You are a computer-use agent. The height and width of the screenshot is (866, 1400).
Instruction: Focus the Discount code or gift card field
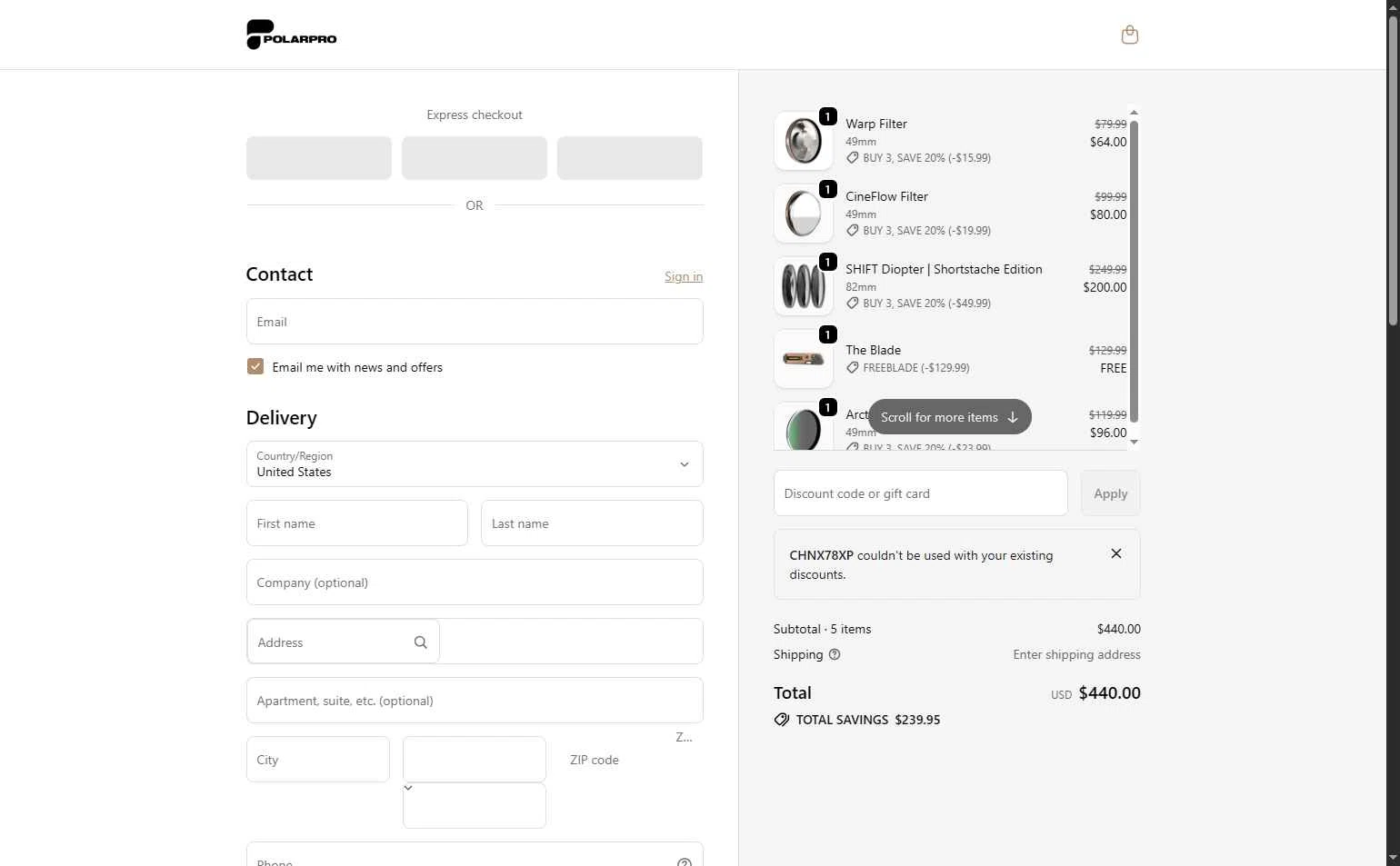tap(921, 493)
